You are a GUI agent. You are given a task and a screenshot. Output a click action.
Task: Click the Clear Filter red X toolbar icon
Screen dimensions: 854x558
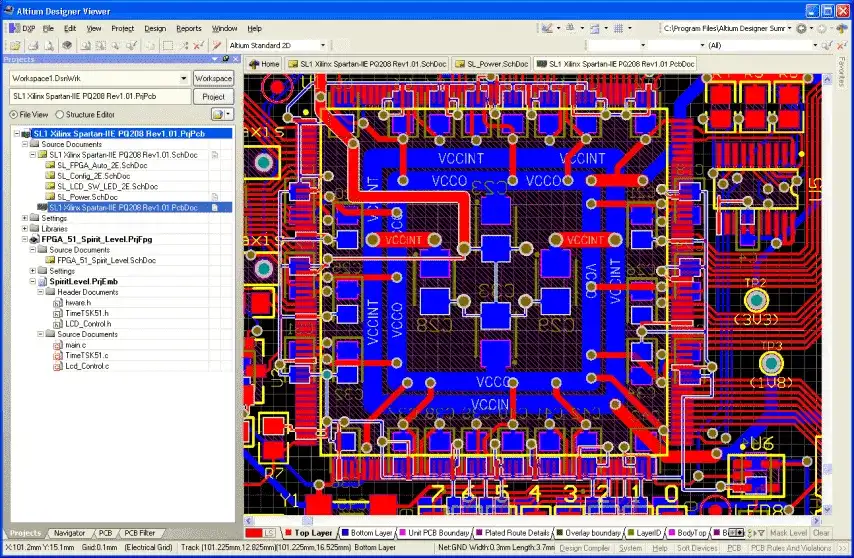coord(198,46)
